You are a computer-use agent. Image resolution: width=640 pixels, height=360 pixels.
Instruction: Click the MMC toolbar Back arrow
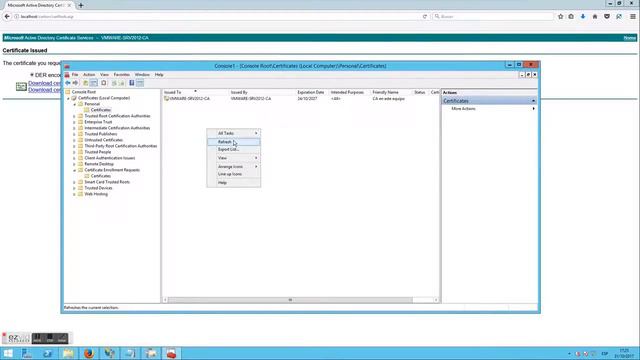point(68,83)
